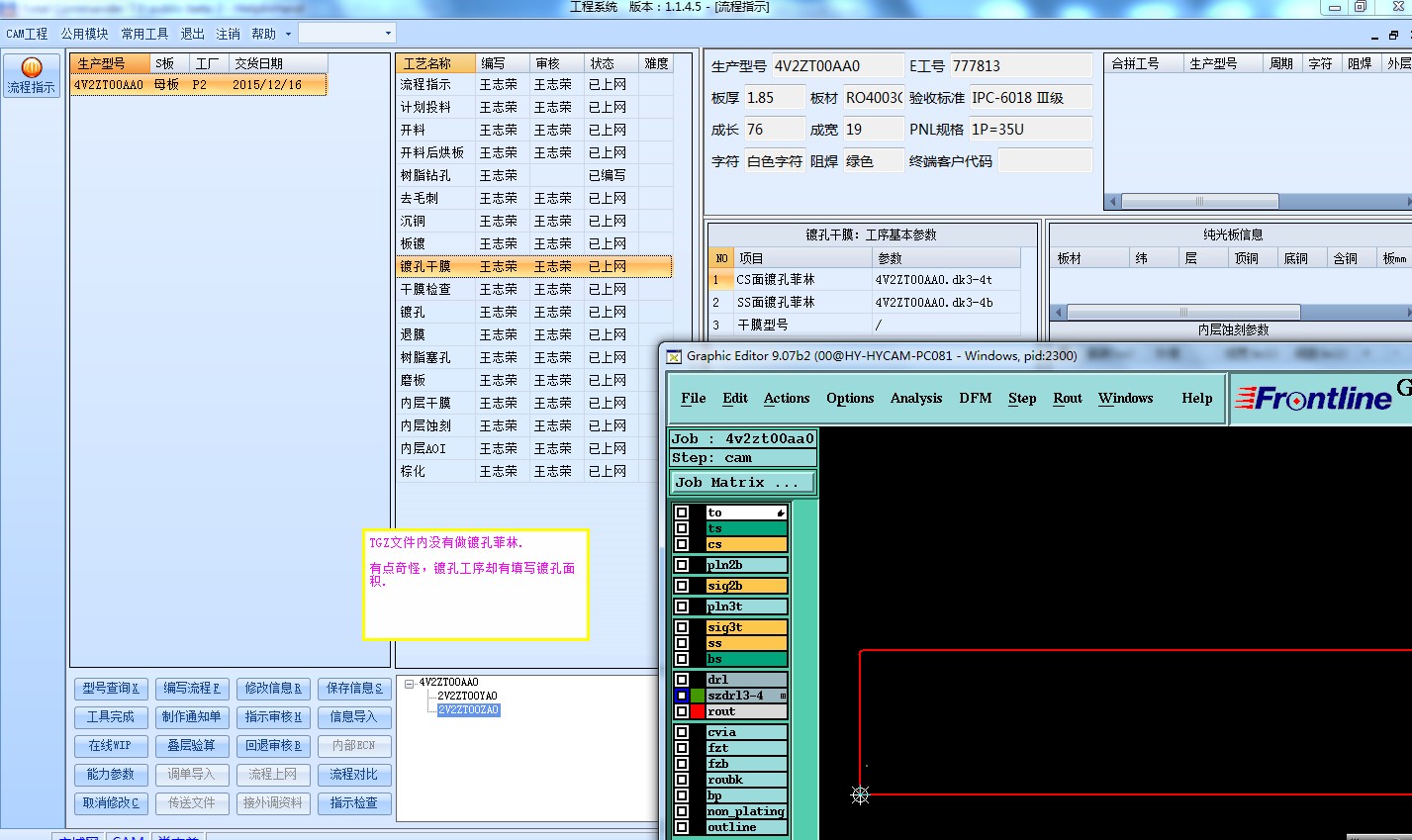Click red color swatch of rout layer
The image size is (1412, 840).
[698, 711]
